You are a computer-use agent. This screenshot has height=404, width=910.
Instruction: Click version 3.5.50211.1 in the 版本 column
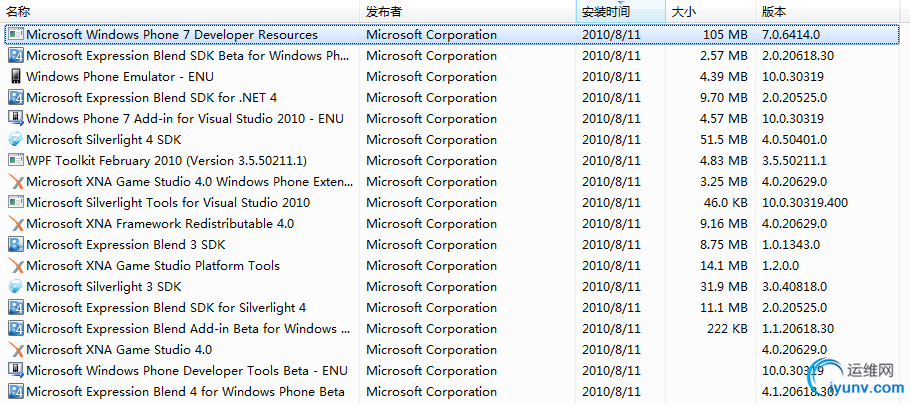tap(795, 160)
